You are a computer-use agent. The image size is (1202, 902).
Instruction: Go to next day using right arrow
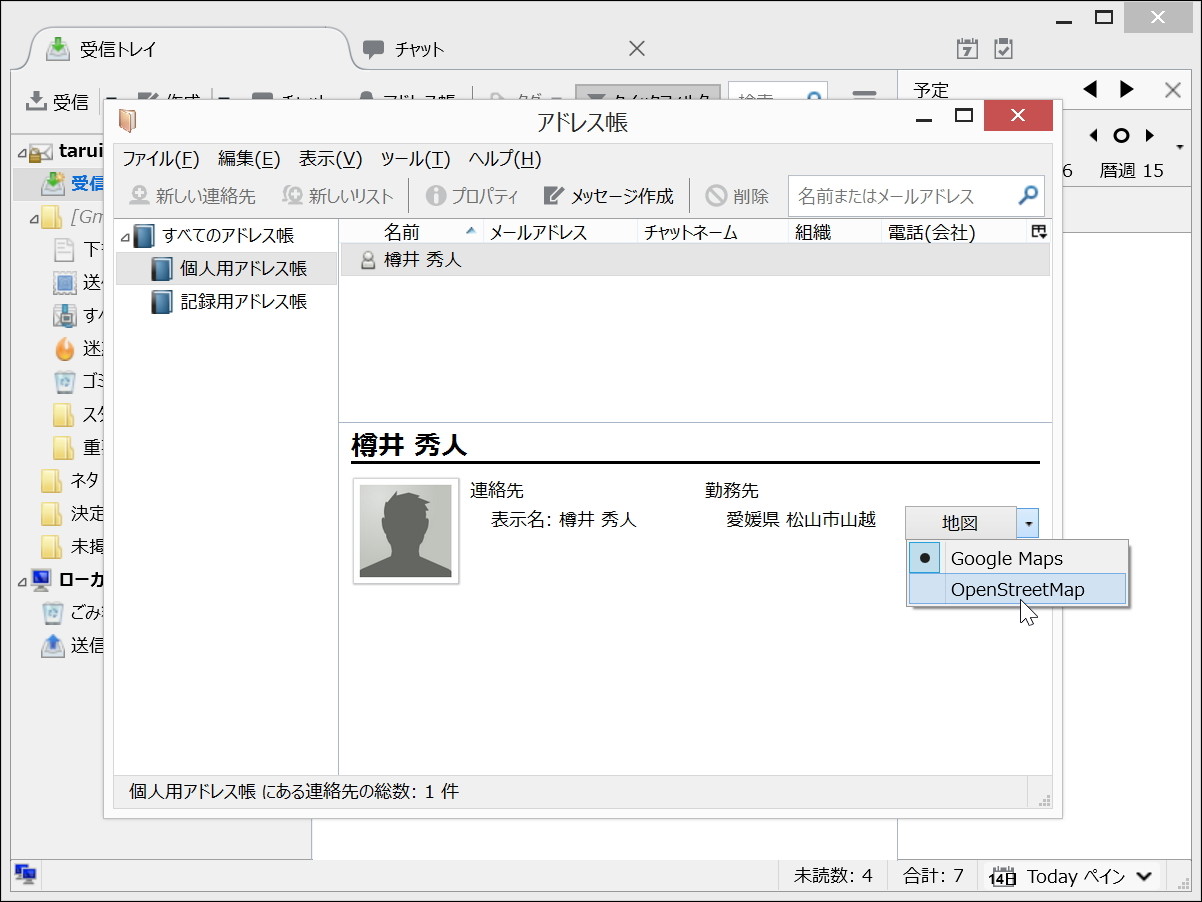tap(1128, 89)
